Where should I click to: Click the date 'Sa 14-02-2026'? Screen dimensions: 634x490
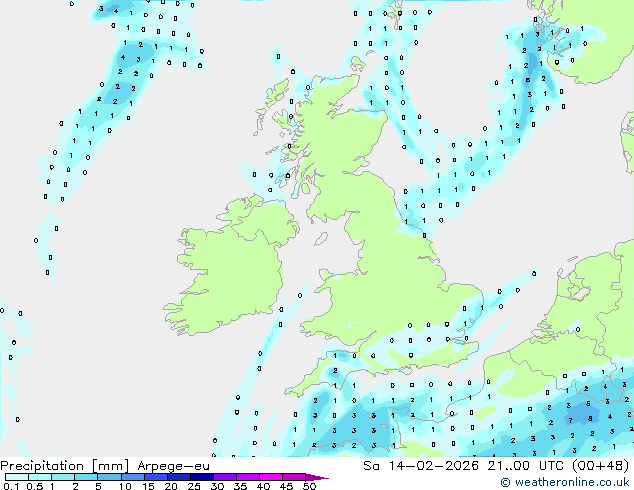pyautogui.click(x=421, y=466)
